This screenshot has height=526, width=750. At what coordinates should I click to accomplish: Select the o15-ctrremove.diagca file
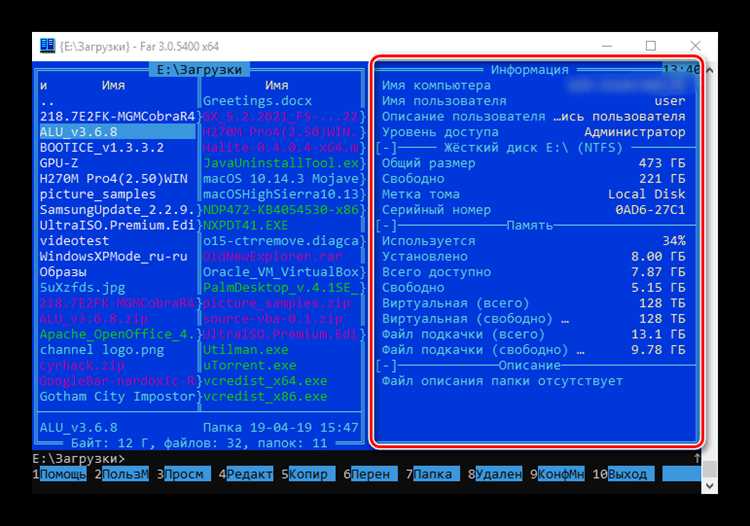(x=281, y=241)
